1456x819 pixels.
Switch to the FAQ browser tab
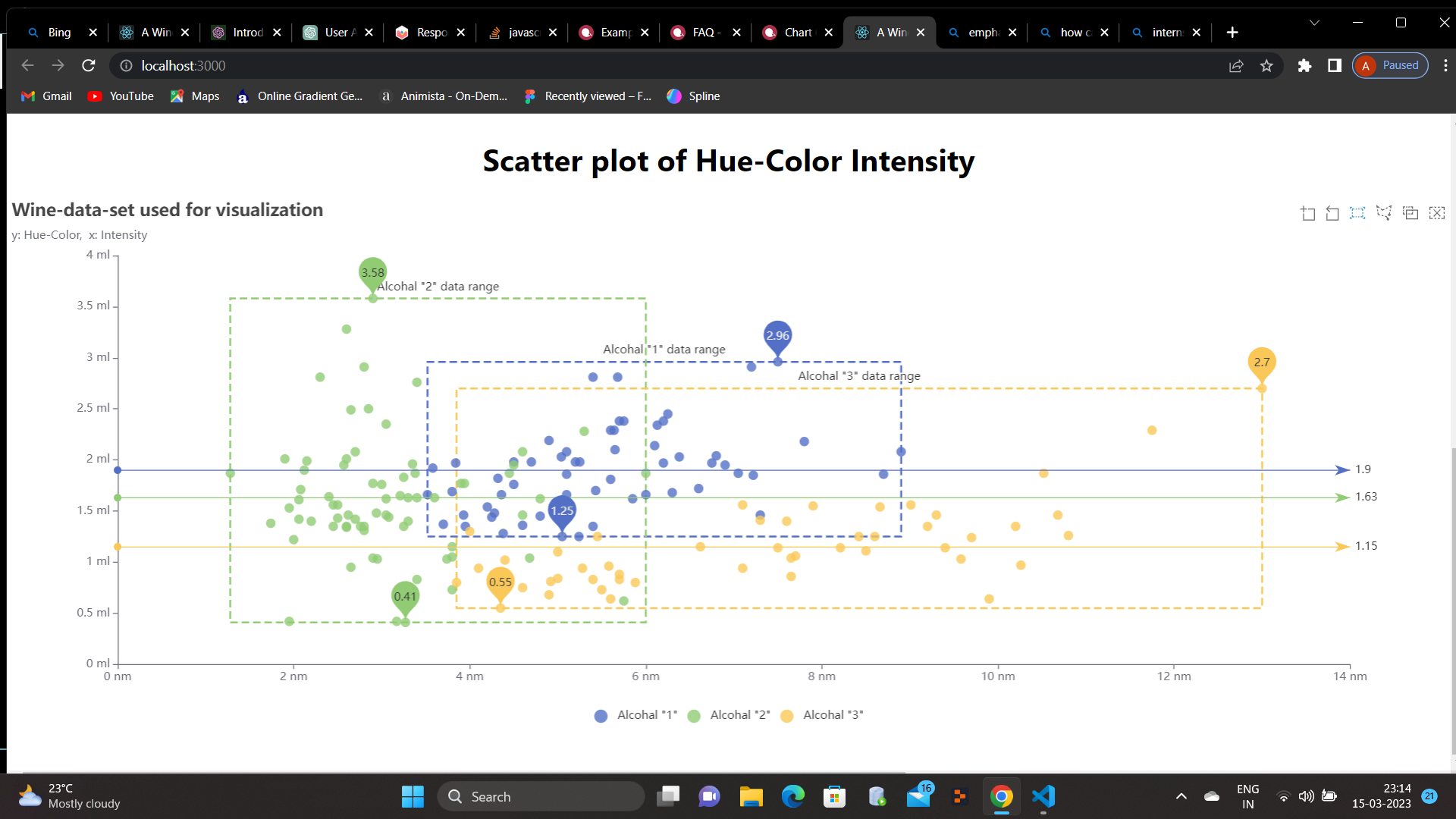(x=701, y=32)
